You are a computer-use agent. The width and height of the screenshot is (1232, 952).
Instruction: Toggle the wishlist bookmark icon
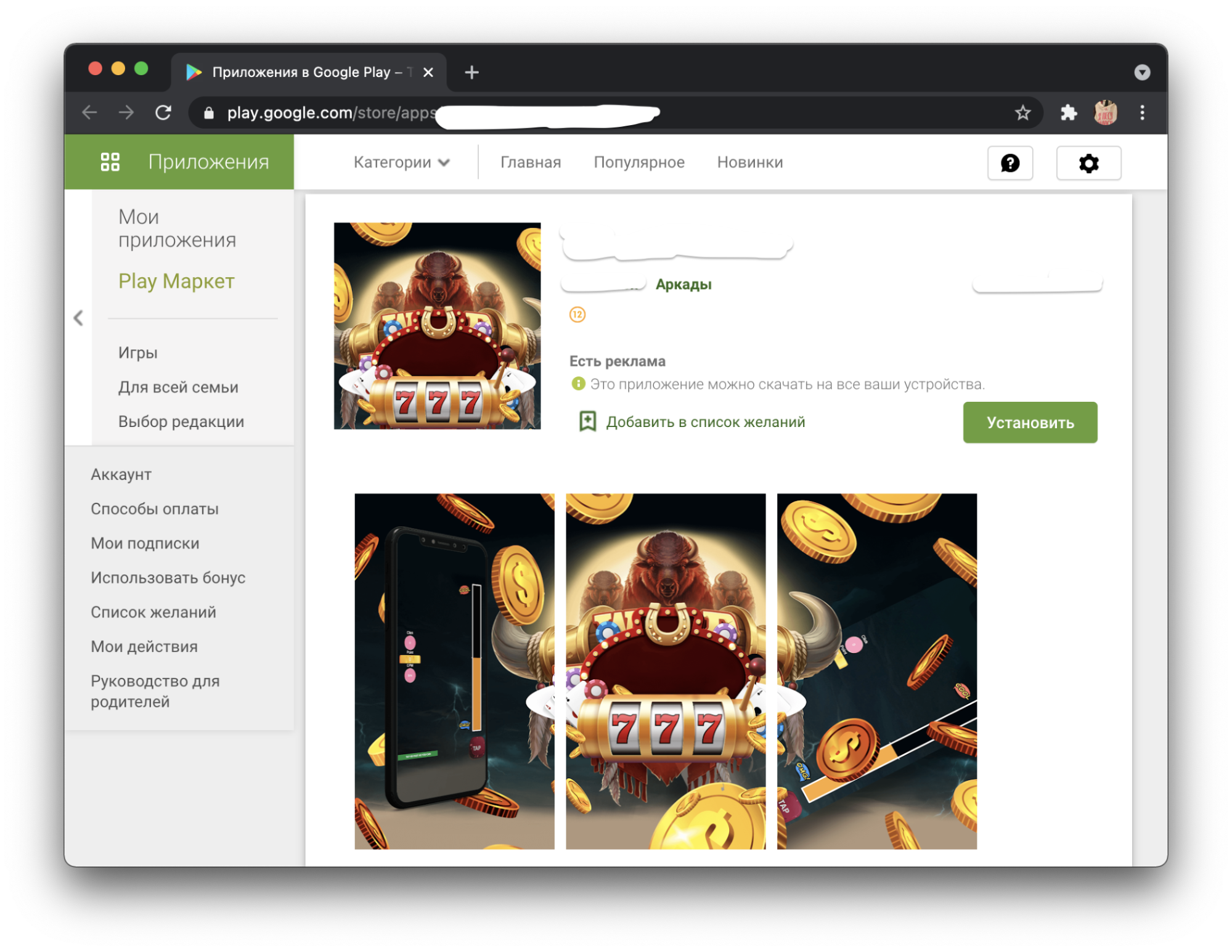(x=587, y=422)
